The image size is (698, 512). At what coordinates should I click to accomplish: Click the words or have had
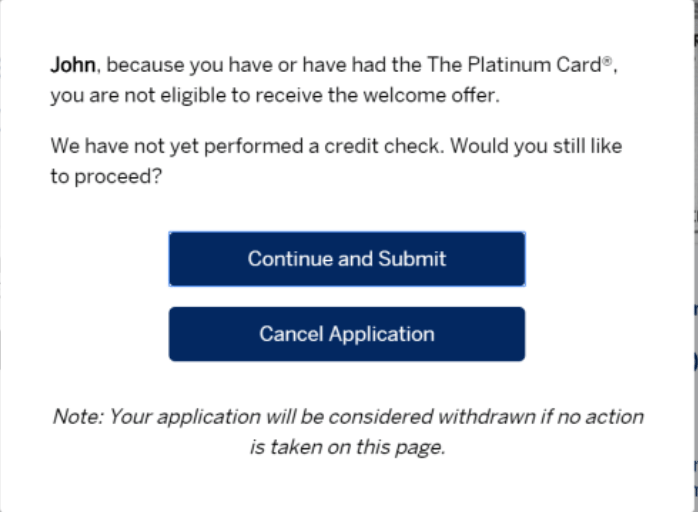coord(304,66)
